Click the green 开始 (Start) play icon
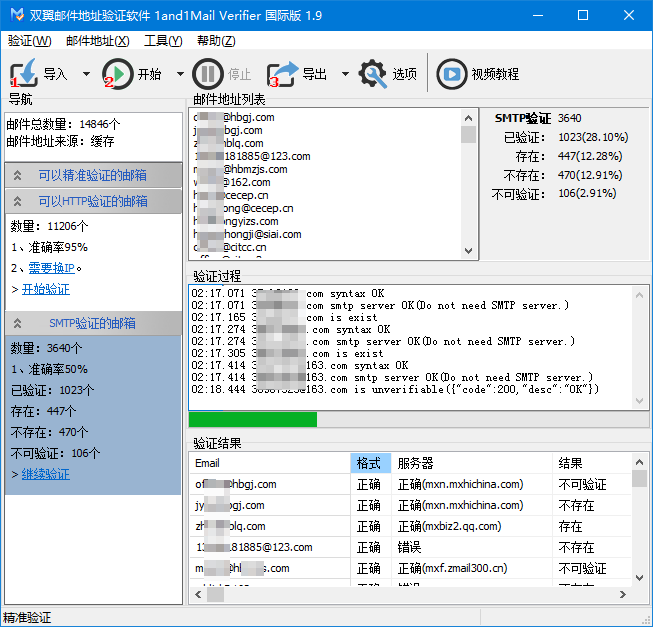 coord(118,73)
